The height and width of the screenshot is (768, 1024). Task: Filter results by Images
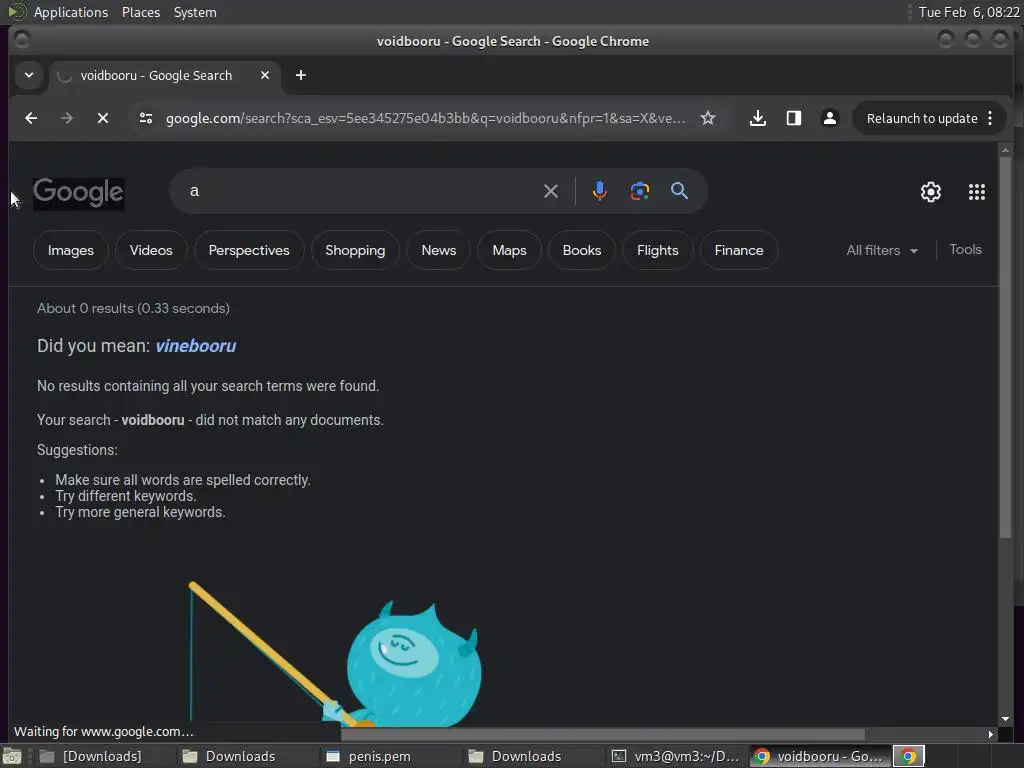tap(71, 250)
